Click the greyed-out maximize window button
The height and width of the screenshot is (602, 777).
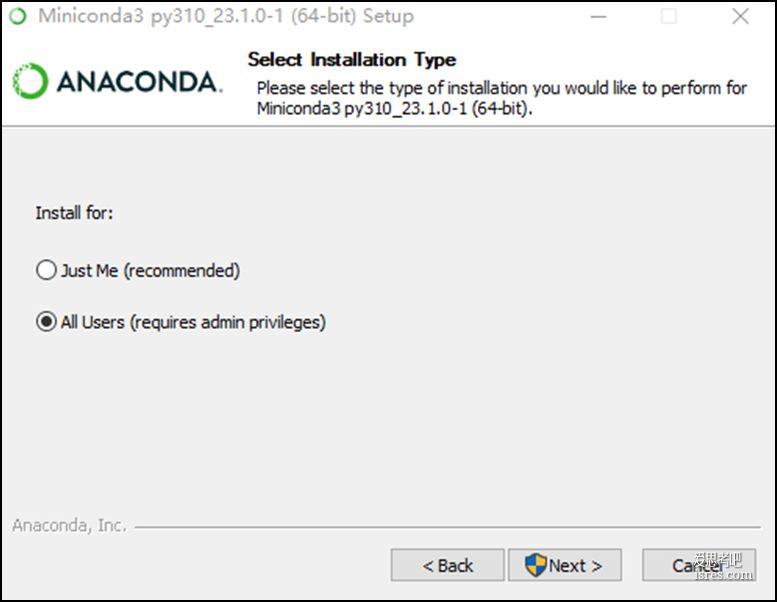point(668,16)
